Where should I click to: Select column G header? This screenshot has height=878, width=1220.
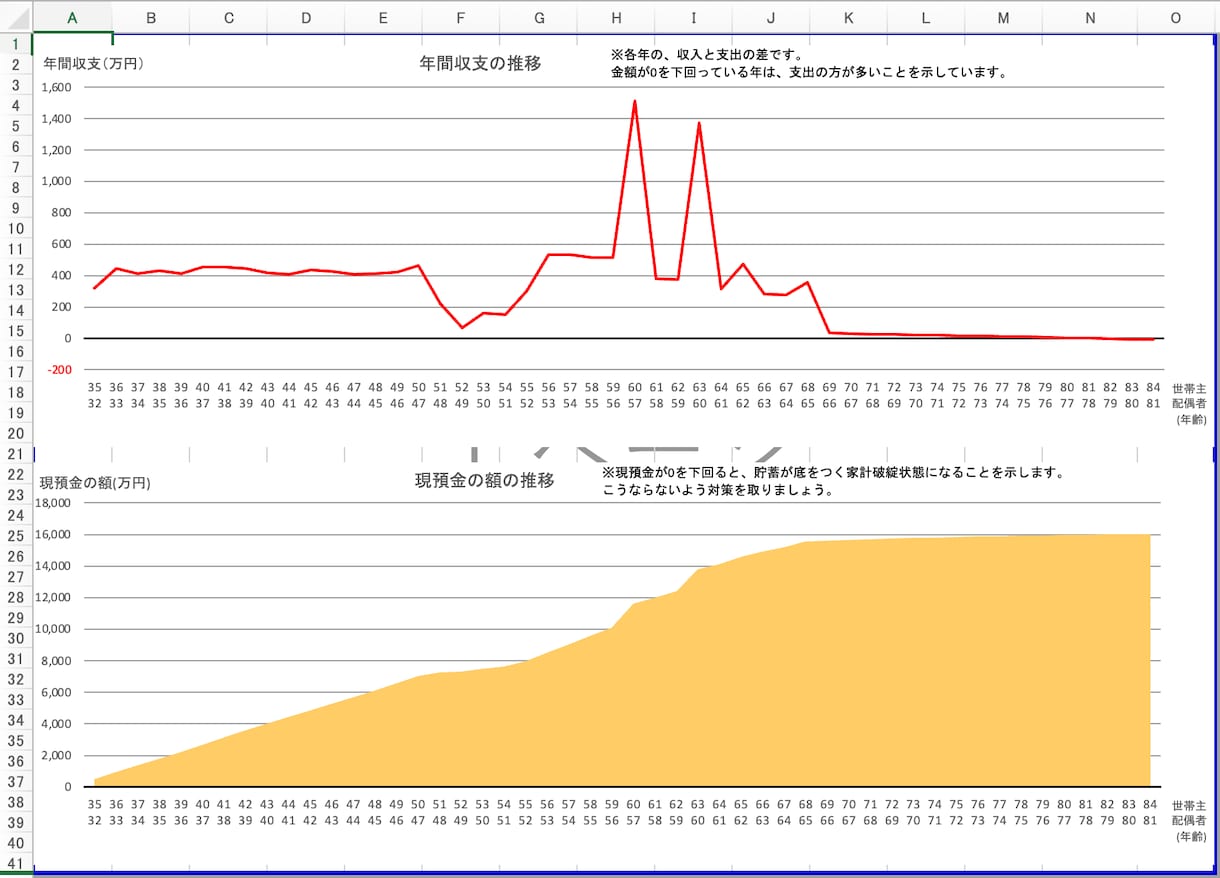click(539, 18)
